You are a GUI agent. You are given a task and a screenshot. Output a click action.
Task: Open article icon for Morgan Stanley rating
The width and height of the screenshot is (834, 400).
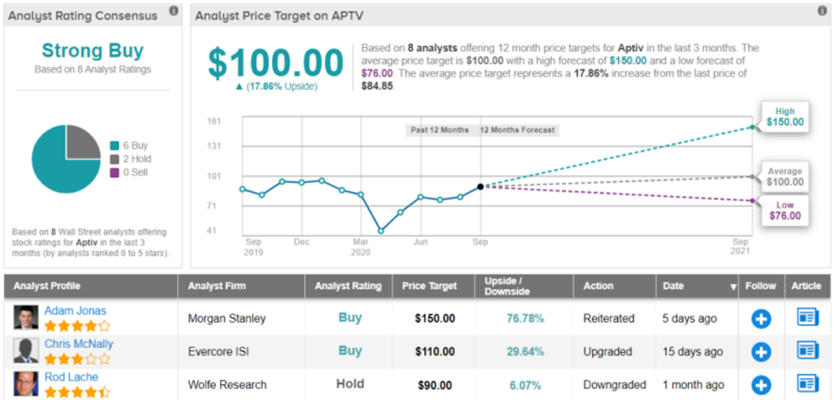[808, 318]
